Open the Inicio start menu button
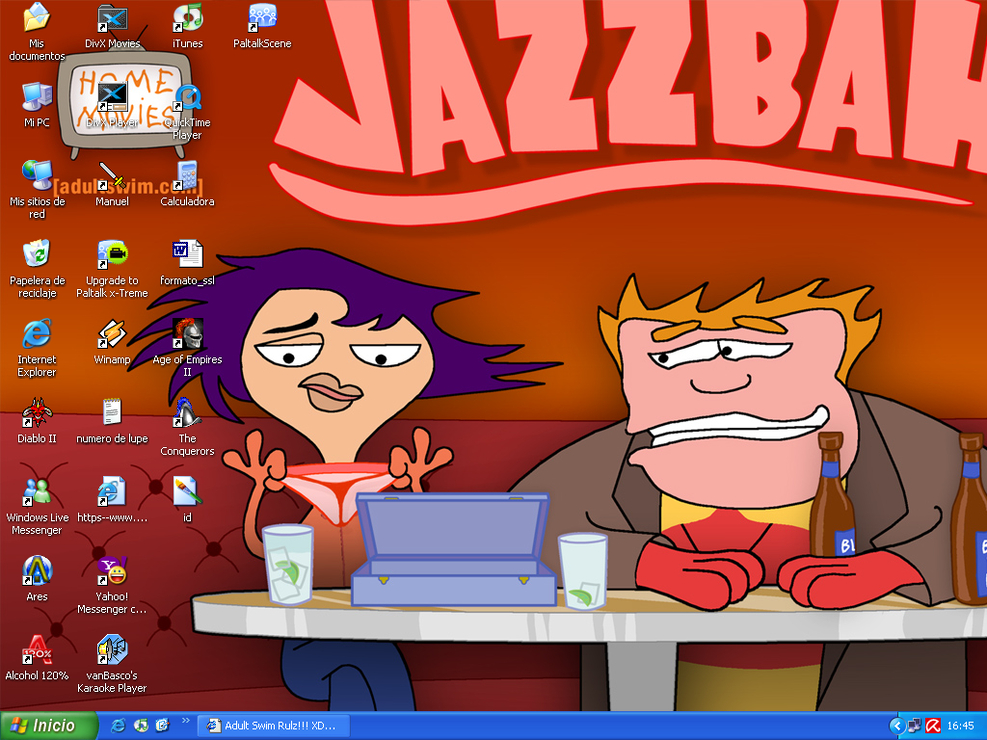Screen dimensions: 987x740 tap(48, 726)
